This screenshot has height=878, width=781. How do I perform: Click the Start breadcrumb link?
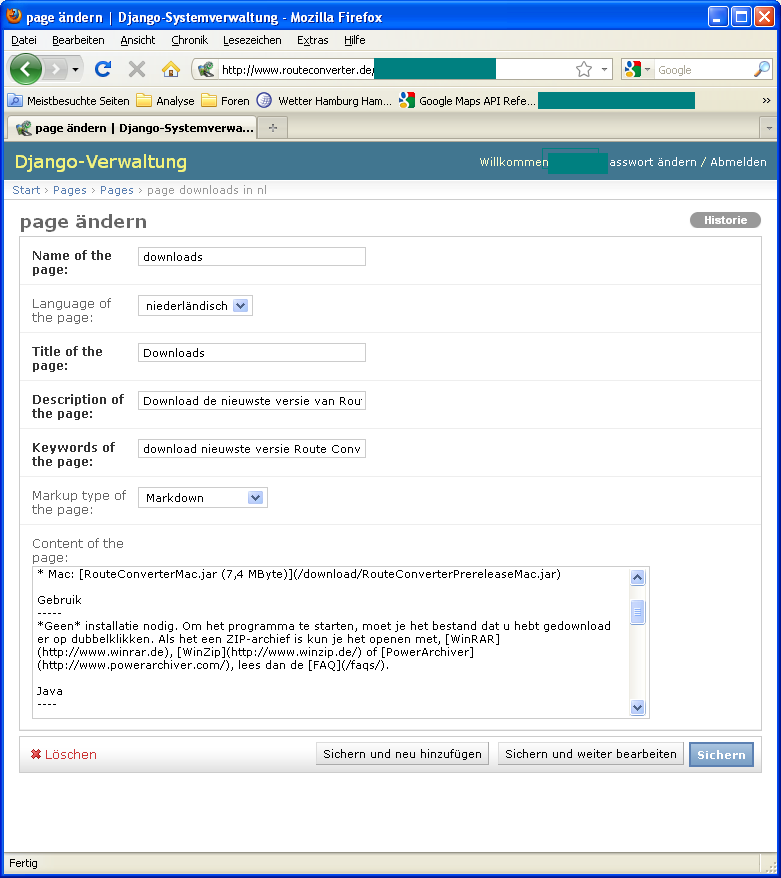[x=26, y=190]
